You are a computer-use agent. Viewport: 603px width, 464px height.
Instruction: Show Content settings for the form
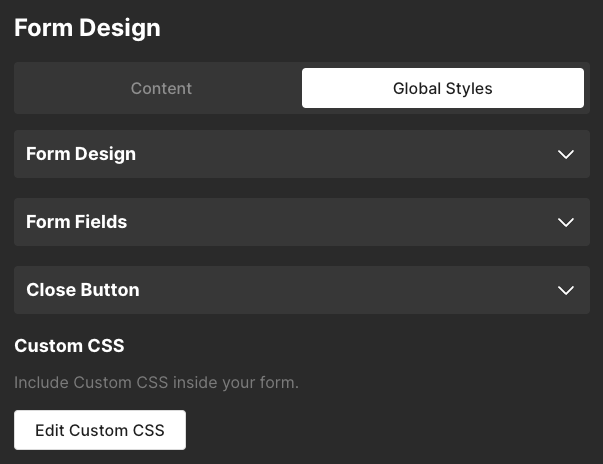point(161,88)
